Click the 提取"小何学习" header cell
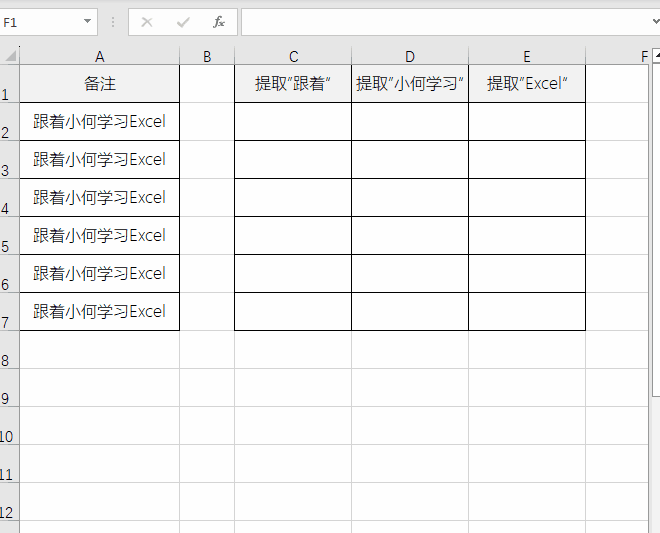Image resolution: width=660 pixels, height=533 pixels. coord(410,84)
